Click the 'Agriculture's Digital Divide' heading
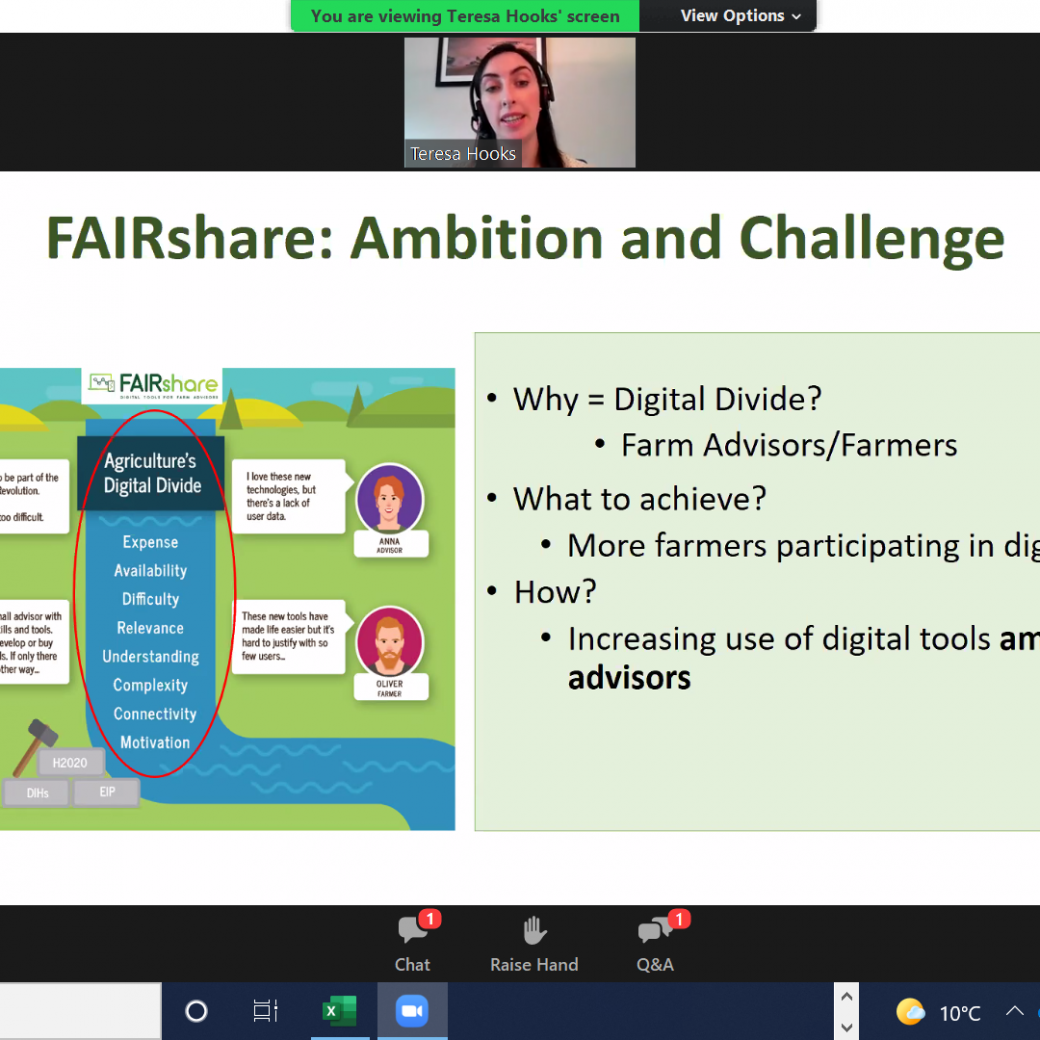Screen dimensions: 1040x1040 point(152,474)
